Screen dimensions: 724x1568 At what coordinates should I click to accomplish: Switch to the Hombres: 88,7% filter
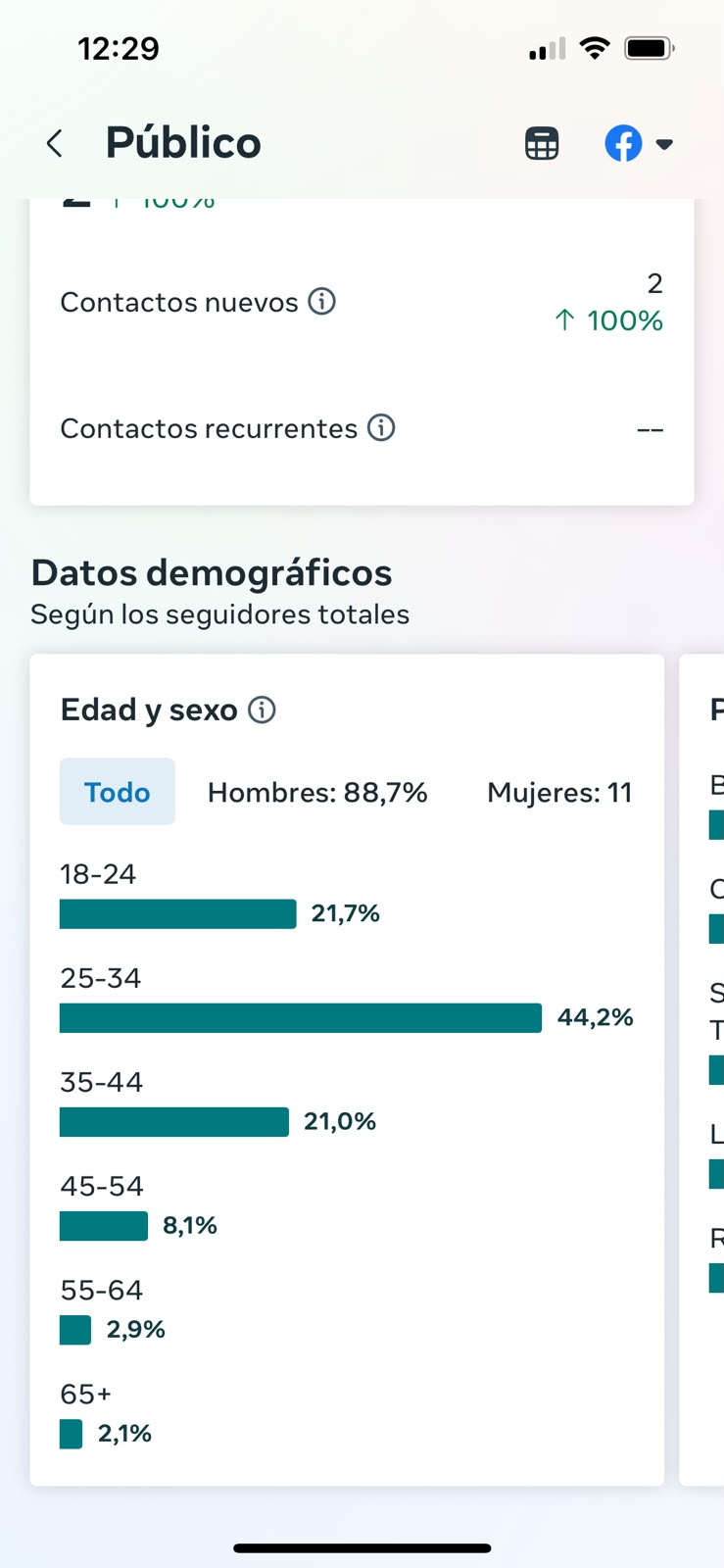[x=317, y=792]
